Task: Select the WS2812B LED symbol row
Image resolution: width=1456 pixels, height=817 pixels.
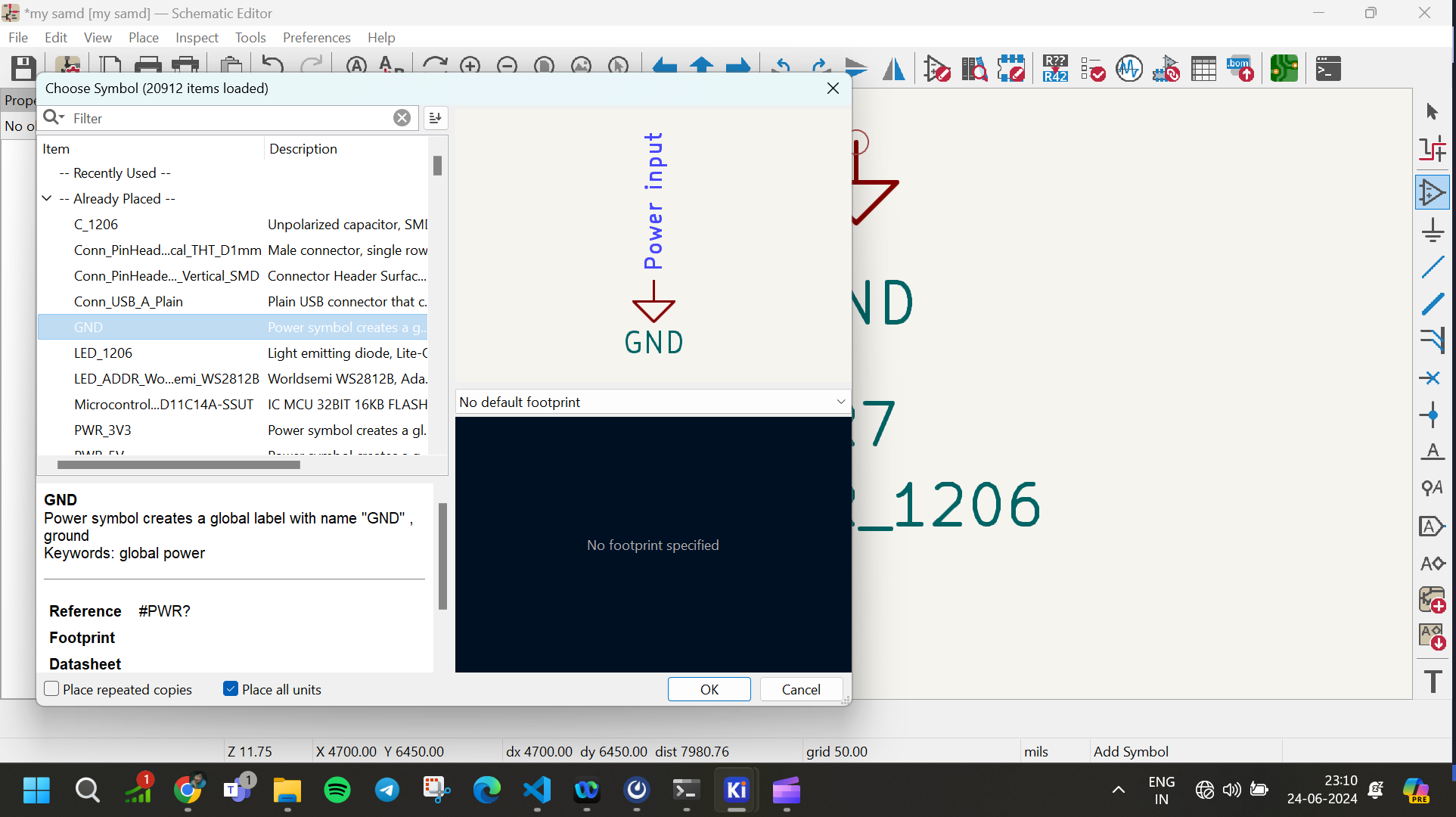Action: [x=233, y=379]
